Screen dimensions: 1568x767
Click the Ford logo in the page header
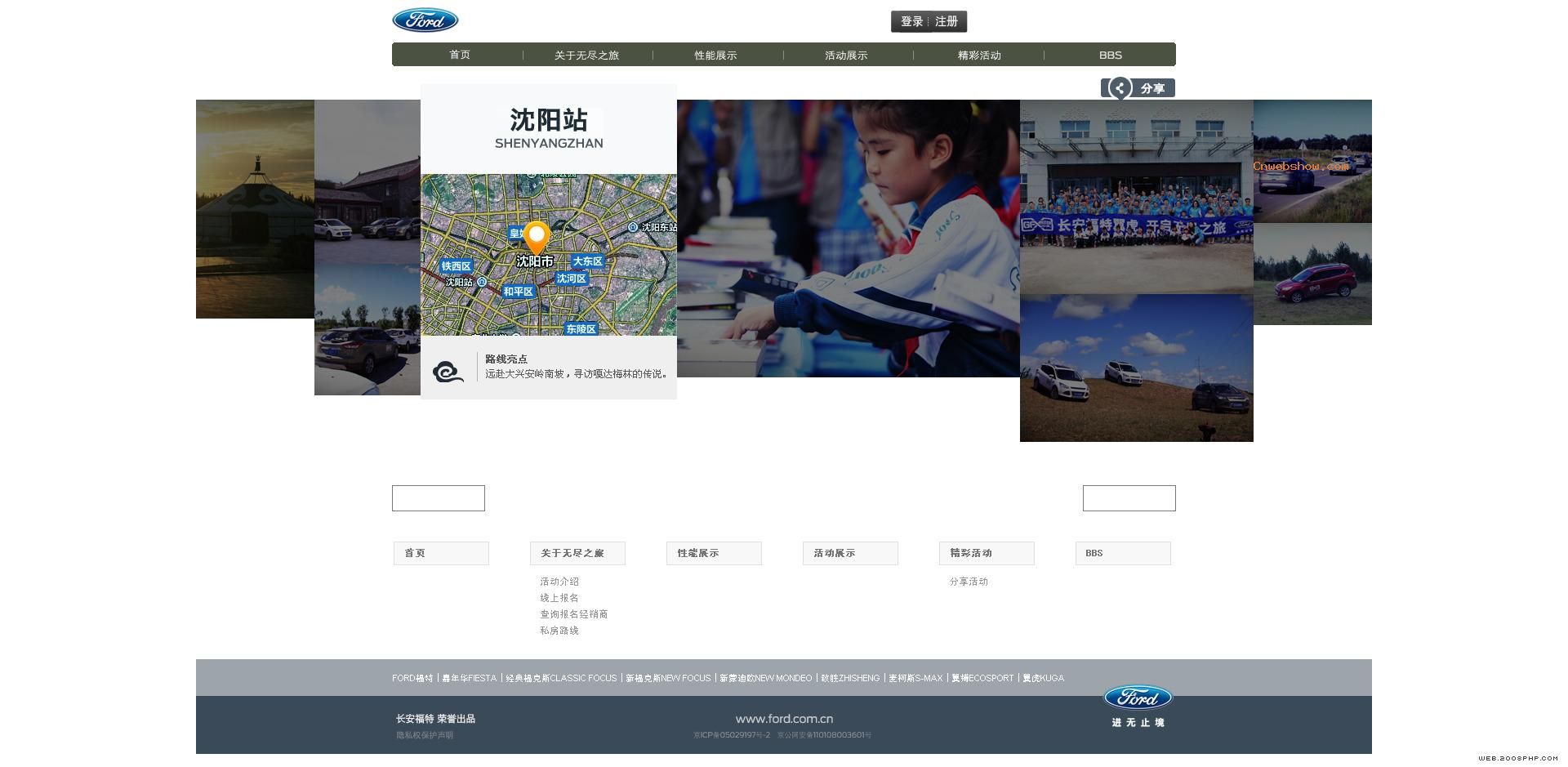tap(425, 20)
